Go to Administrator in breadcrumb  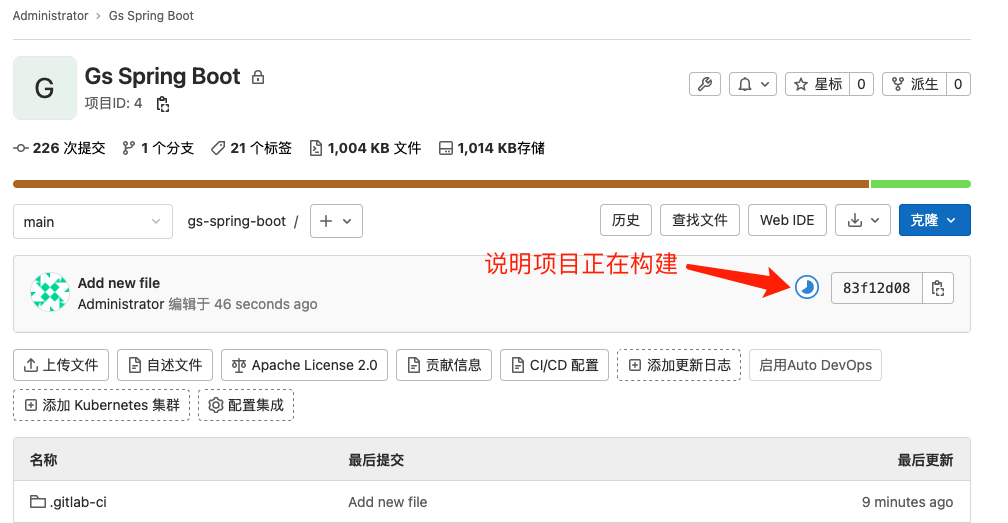pos(51,15)
